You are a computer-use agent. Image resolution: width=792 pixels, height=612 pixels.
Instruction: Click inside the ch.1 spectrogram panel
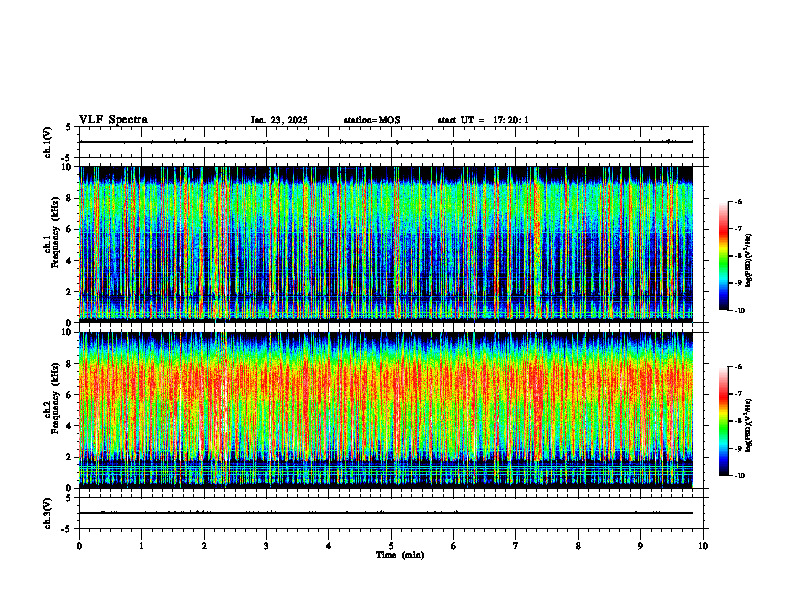[386, 244]
